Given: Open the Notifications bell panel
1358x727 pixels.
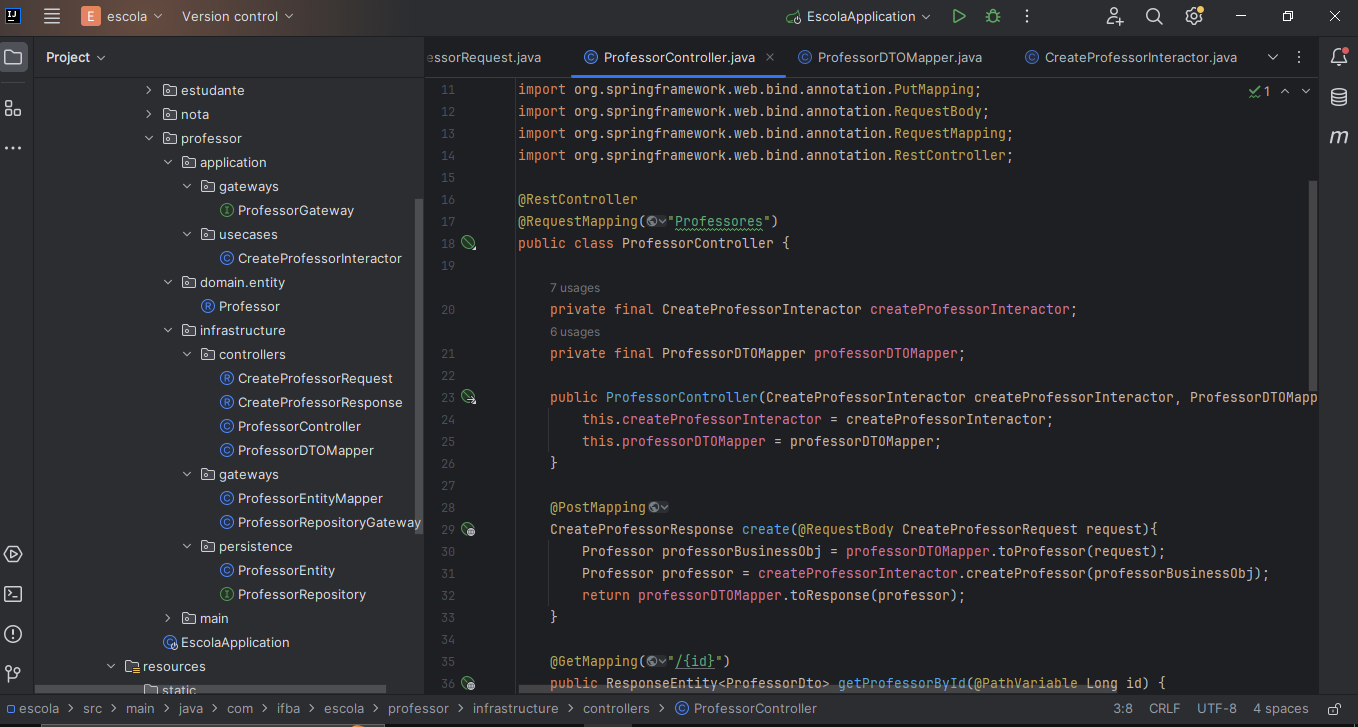Looking at the screenshot, I should tap(1339, 57).
